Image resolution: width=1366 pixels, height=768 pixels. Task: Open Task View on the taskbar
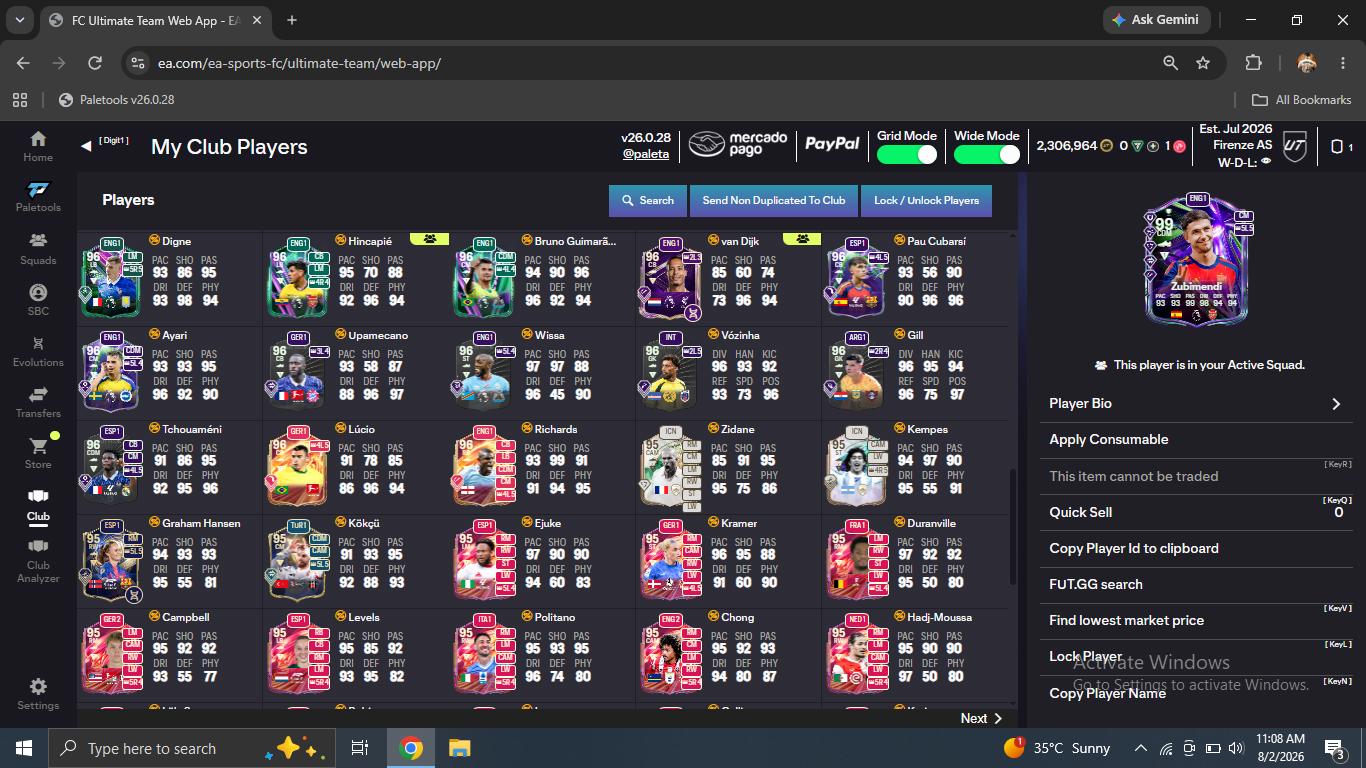click(x=360, y=748)
